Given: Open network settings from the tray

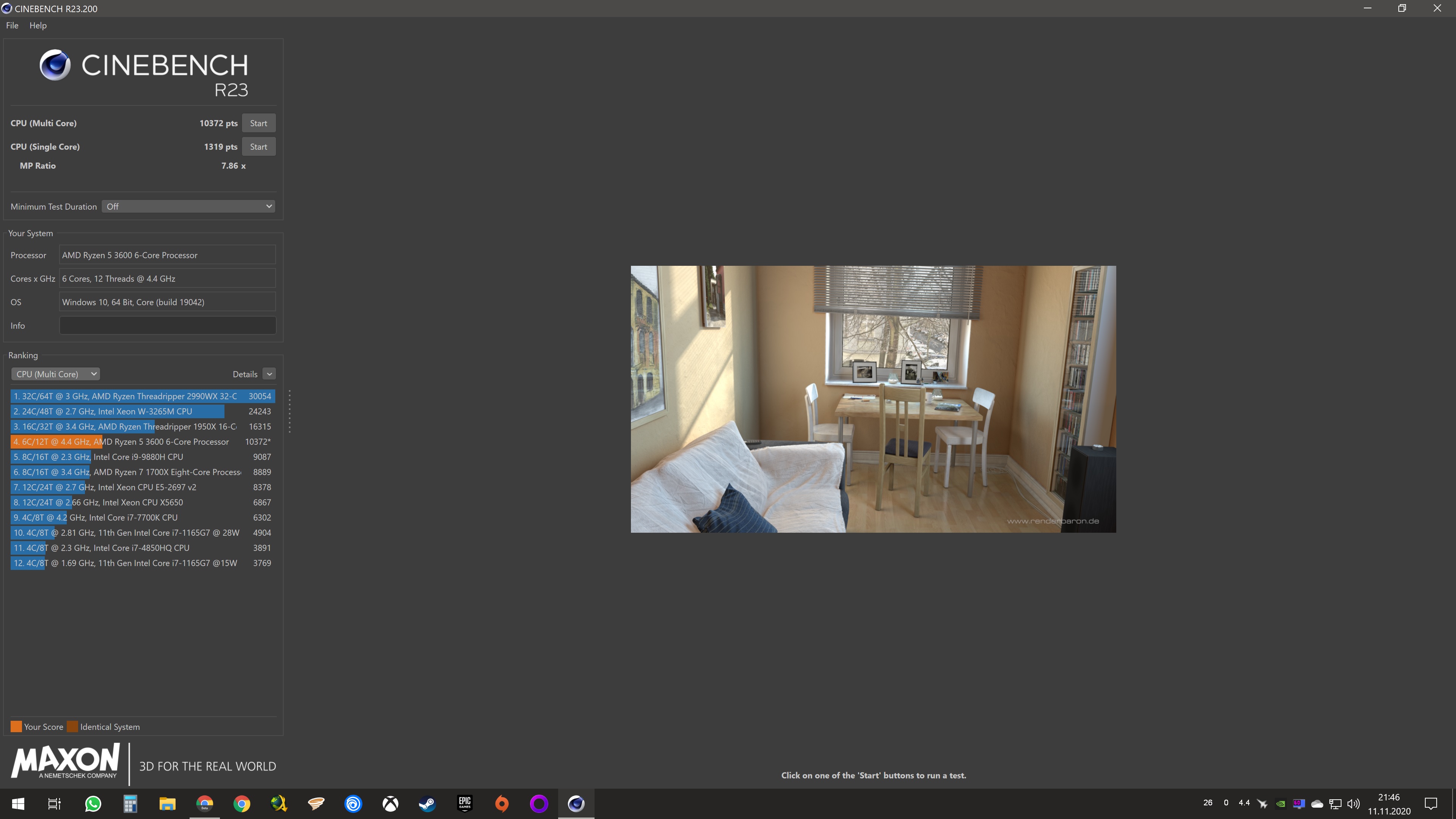Looking at the screenshot, I should [x=1335, y=803].
